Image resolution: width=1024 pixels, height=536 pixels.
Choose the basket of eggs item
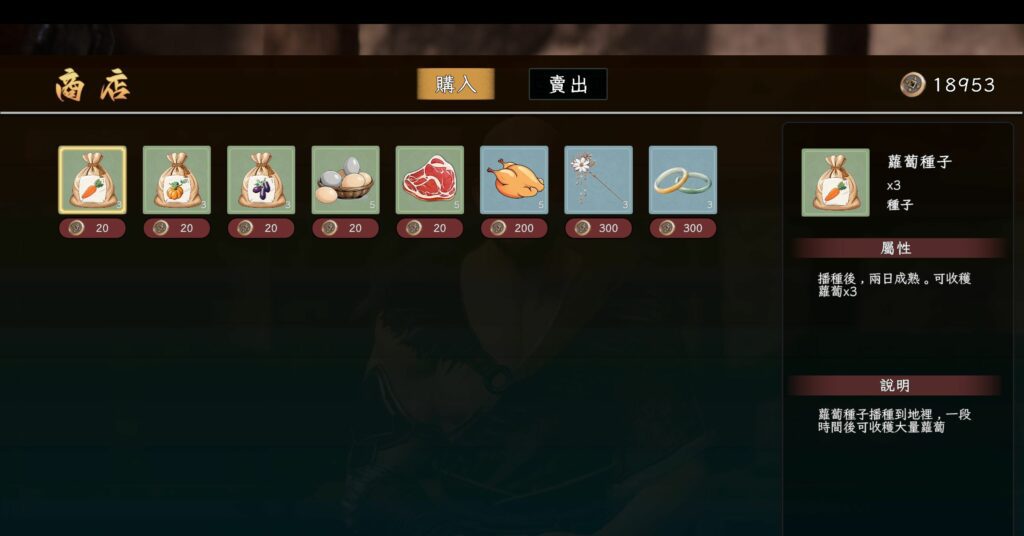pyautogui.click(x=345, y=180)
